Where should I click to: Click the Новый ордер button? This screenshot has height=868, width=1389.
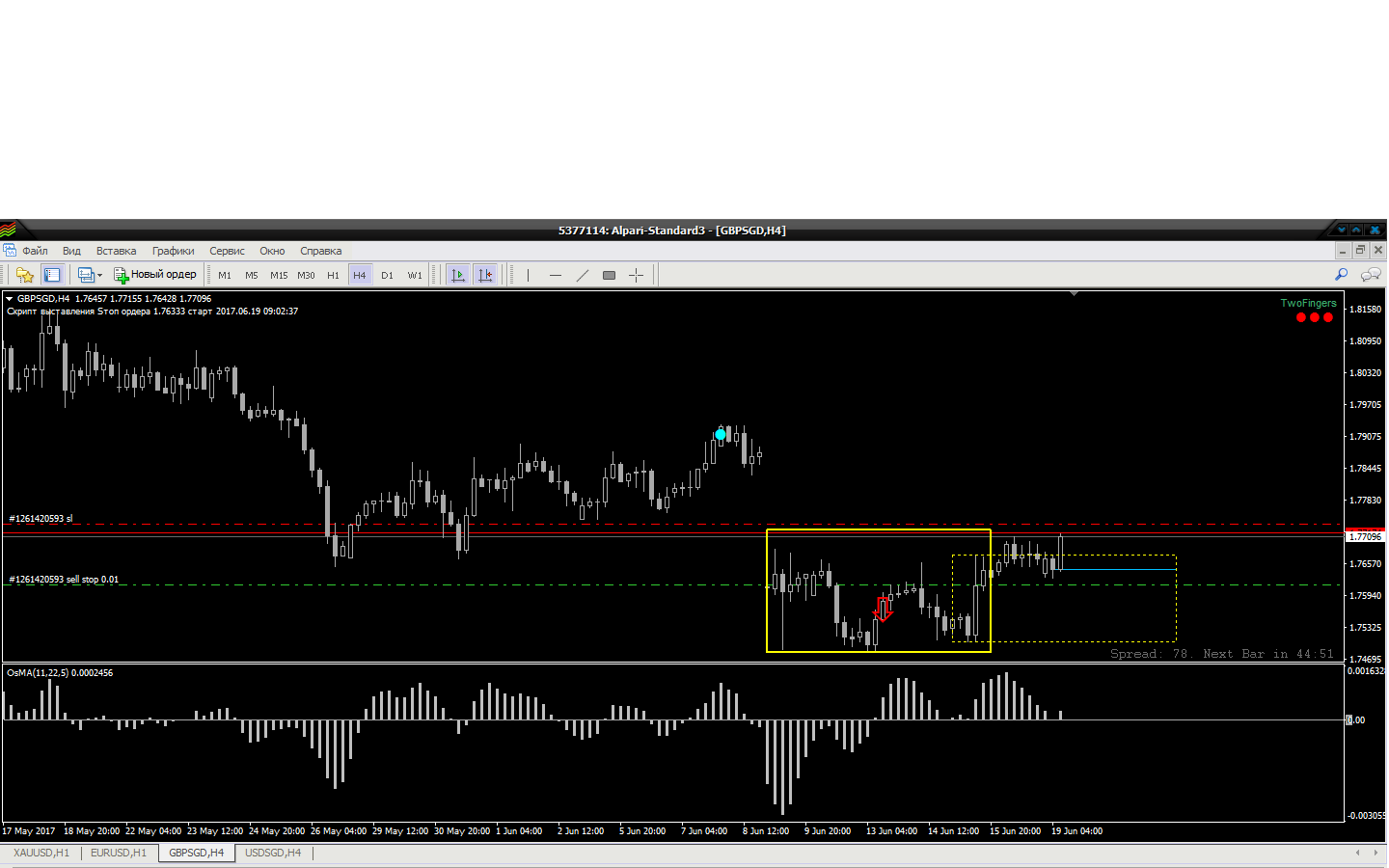pyautogui.click(x=155, y=275)
